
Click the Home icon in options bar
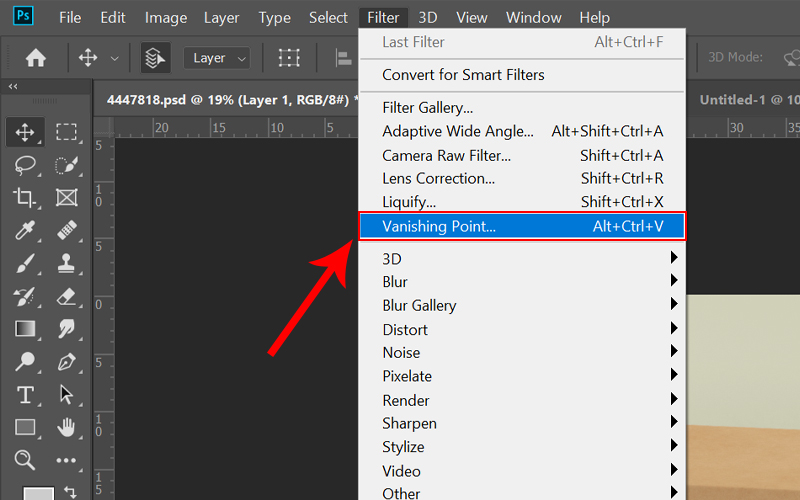click(36, 58)
